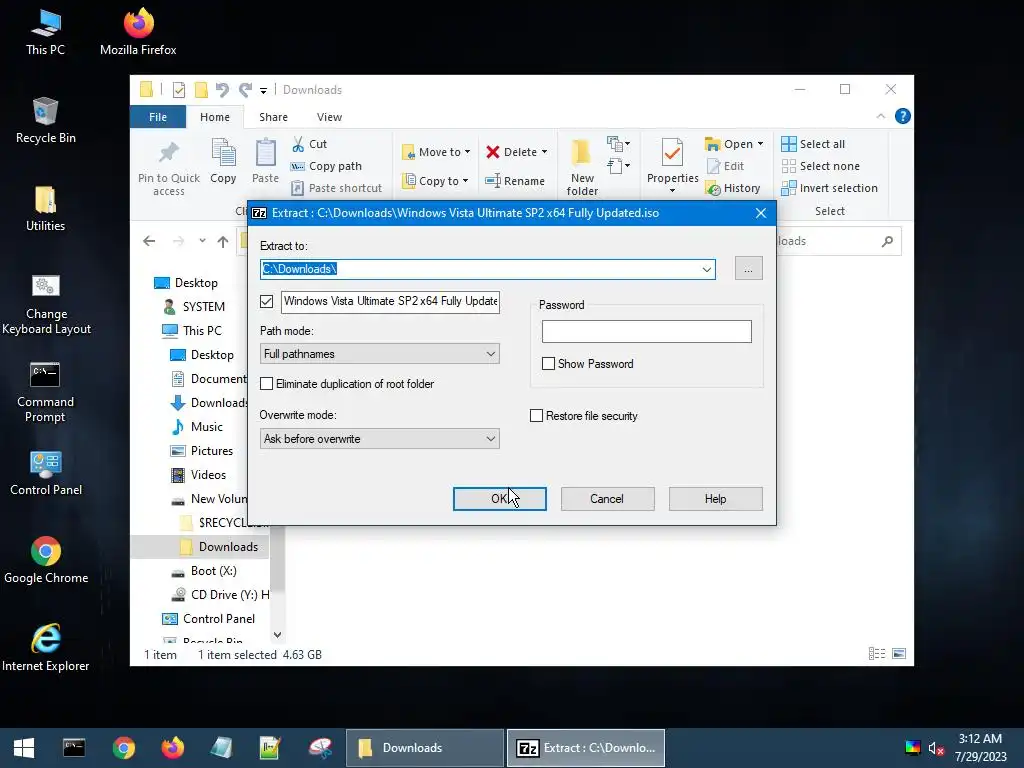Screen dimensions: 1024x768
Task: Launch Mozilla Firefox from desktop
Action: point(138,32)
